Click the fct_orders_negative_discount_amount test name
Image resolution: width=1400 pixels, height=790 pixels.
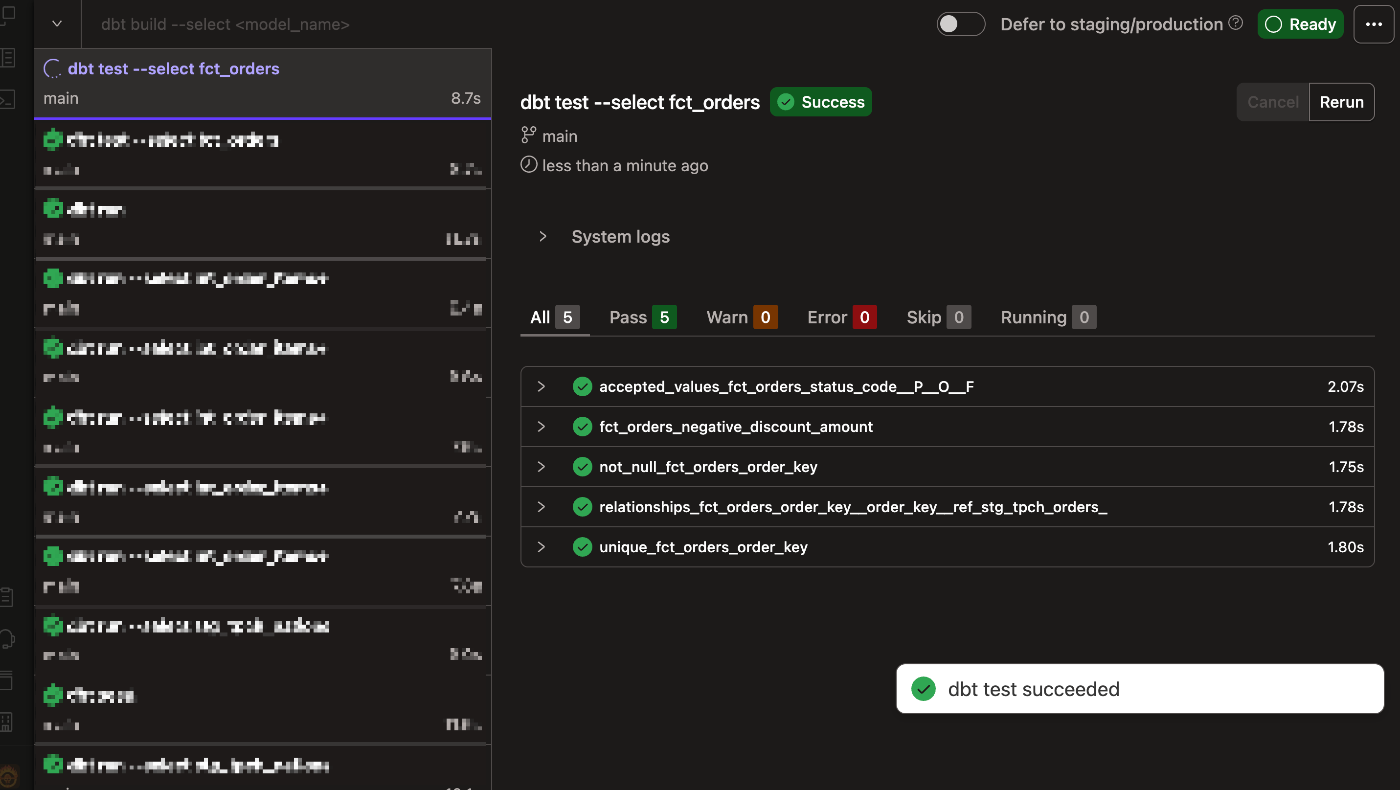736,427
